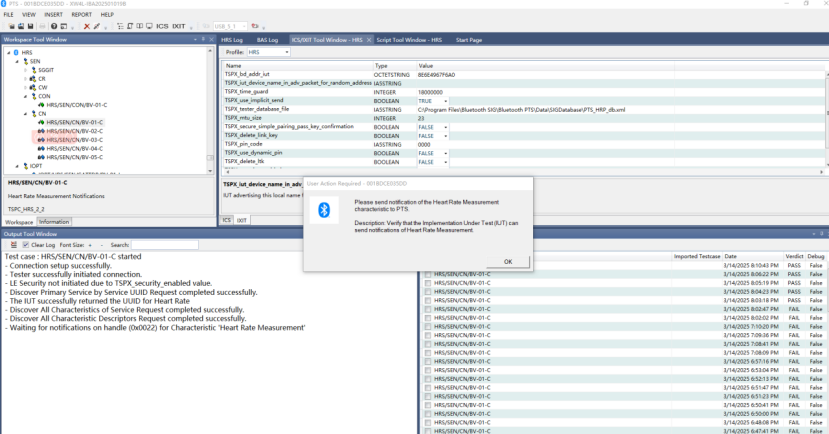Click the monitor screen toolbar icon

(149, 26)
